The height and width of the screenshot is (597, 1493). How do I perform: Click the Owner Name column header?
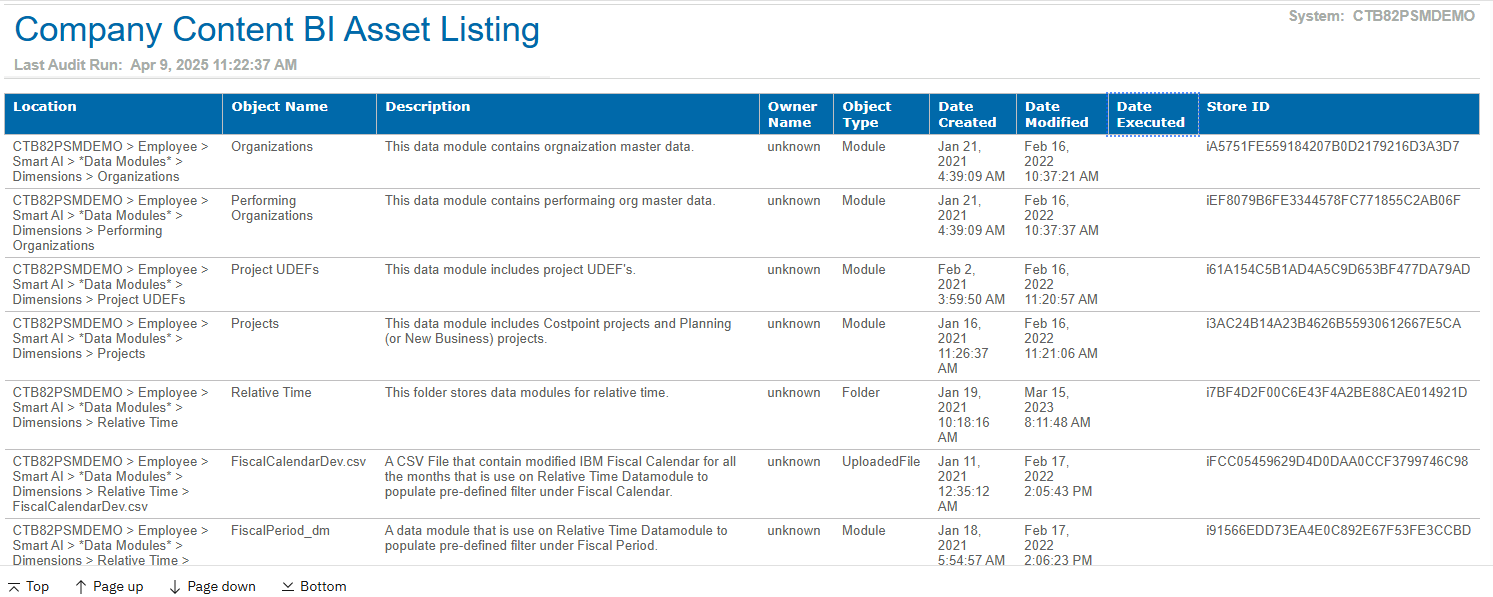[x=792, y=114]
